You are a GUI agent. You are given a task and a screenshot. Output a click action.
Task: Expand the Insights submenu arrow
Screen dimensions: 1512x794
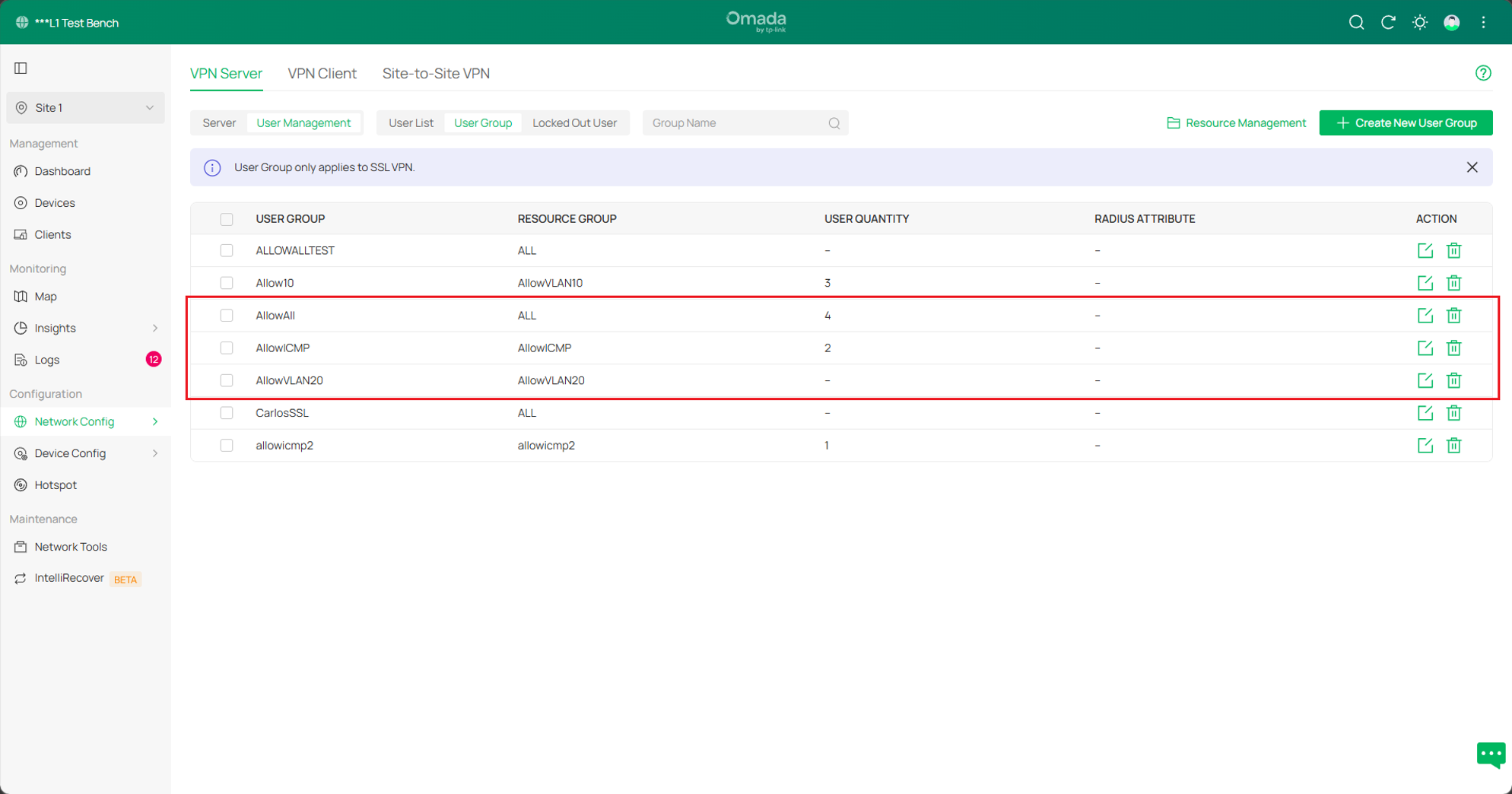(155, 329)
